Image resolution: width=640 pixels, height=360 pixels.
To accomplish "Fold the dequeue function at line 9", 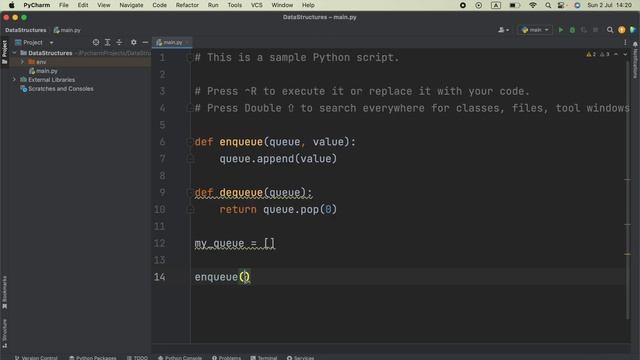I will 190,192.
